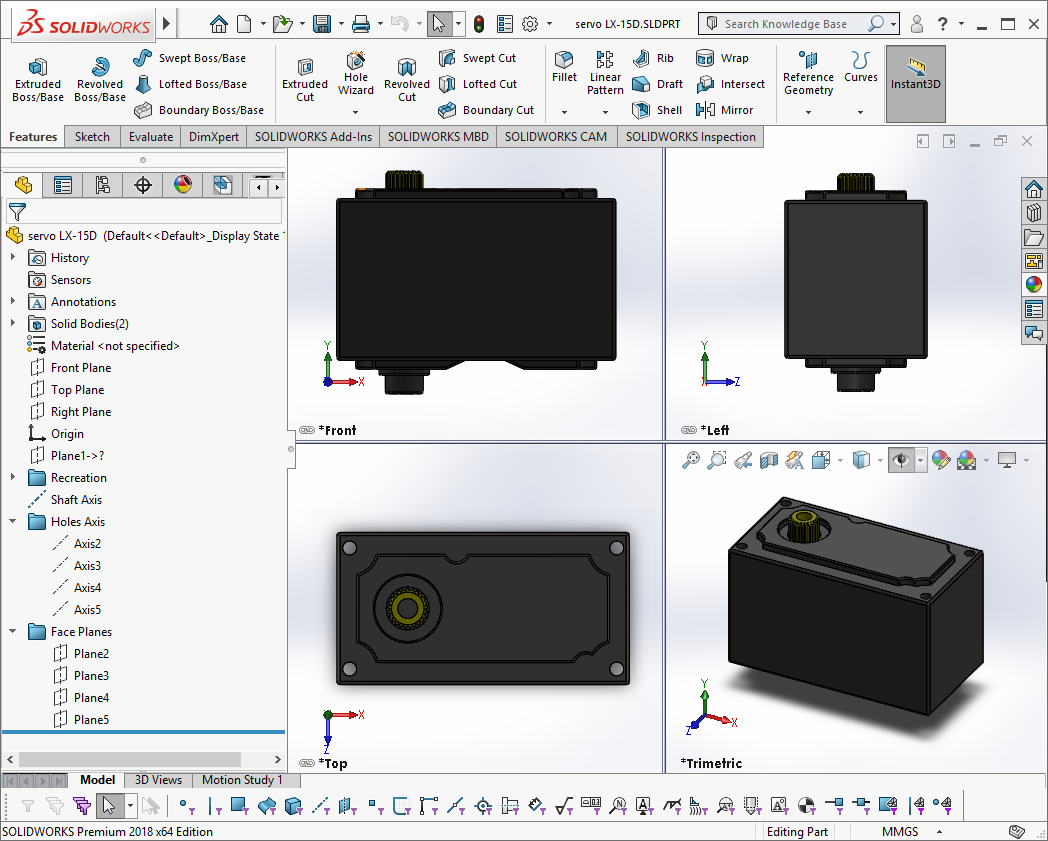Switch to the Sketch tab
Image resolution: width=1048 pixels, height=841 pixels.
pos(92,137)
